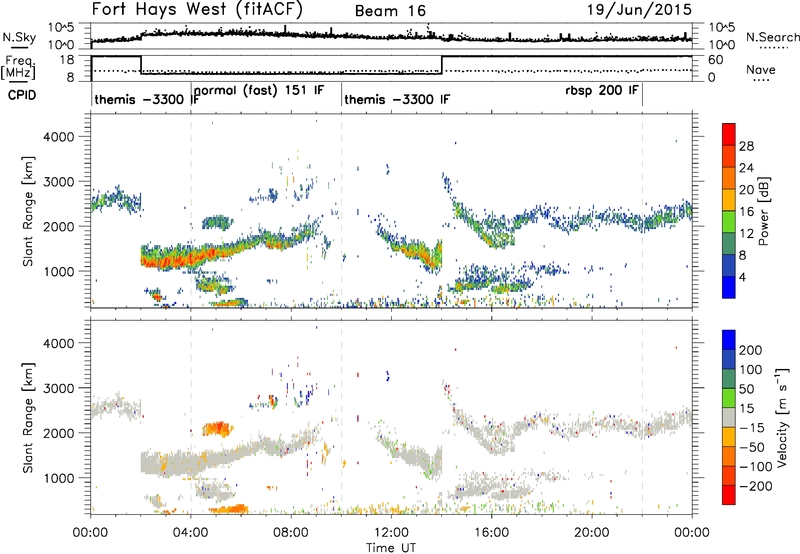Image resolution: width=800 pixels, height=554 pixels.
Task: Click the '4' label on the power colorbar
Action: (742, 277)
